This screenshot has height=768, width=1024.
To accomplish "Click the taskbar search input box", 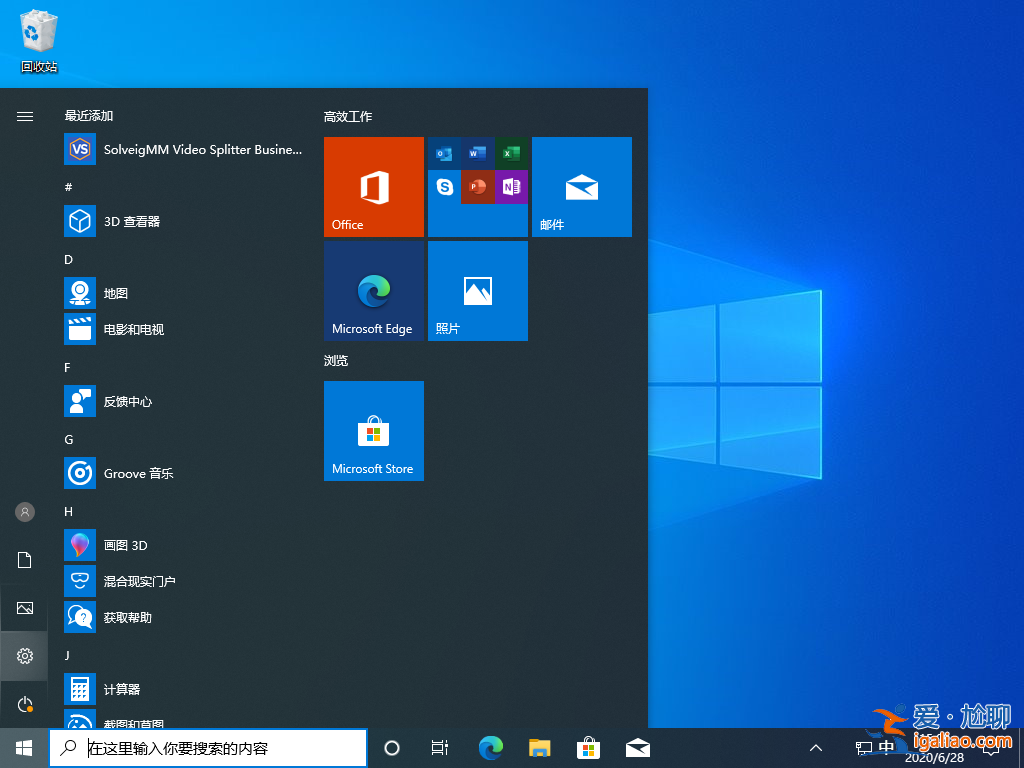I will [208, 747].
